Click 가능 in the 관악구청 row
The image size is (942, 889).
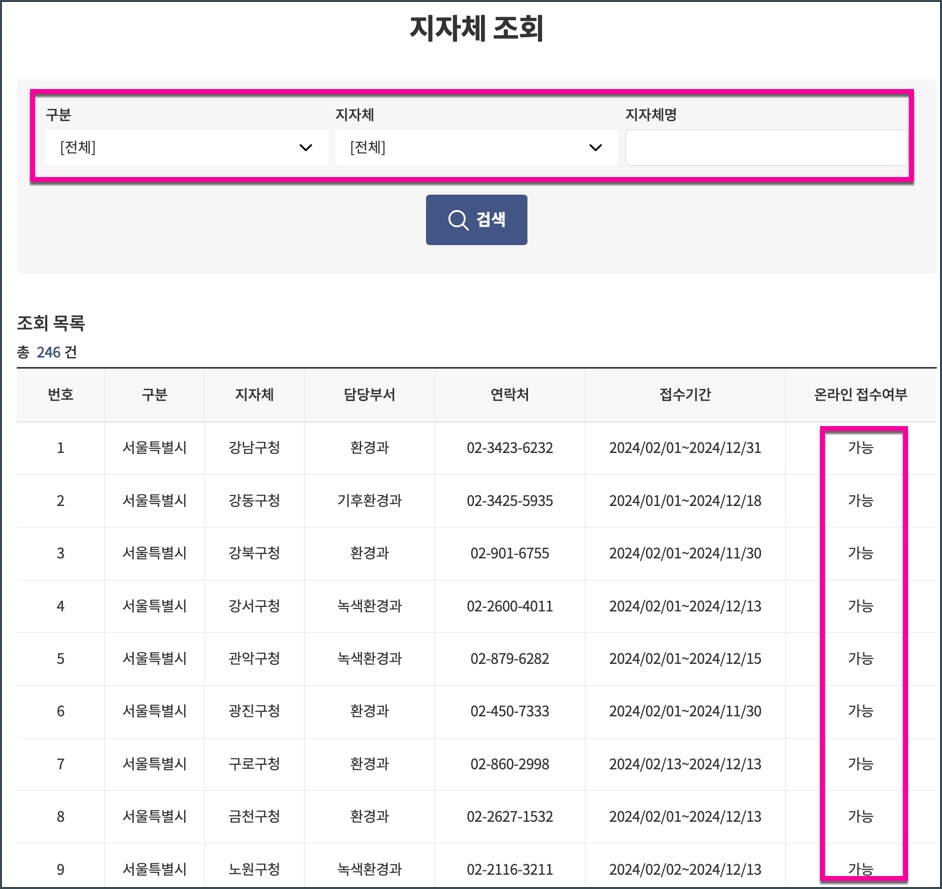coord(860,658)
